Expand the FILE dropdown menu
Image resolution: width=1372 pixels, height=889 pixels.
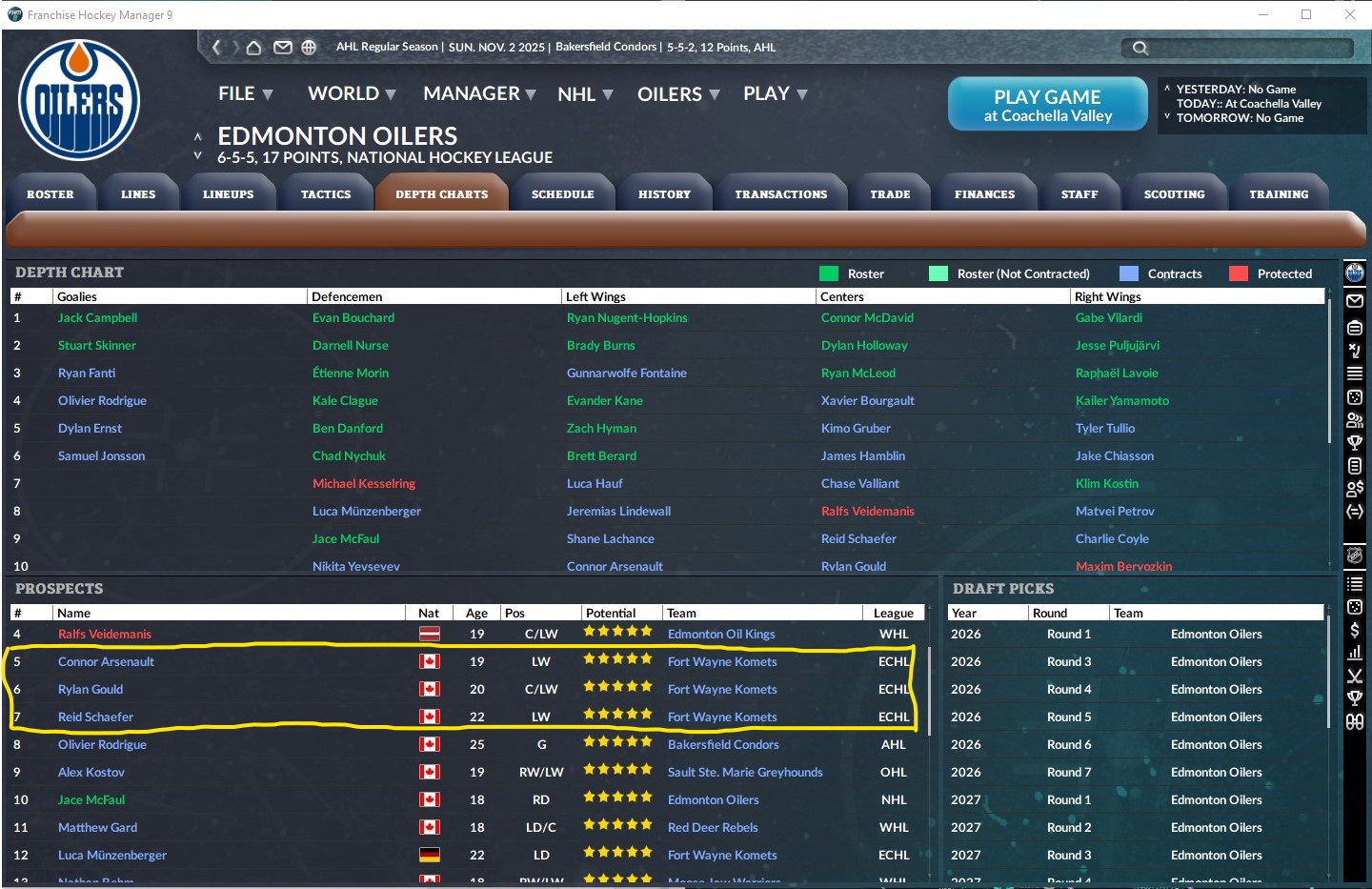246,94
